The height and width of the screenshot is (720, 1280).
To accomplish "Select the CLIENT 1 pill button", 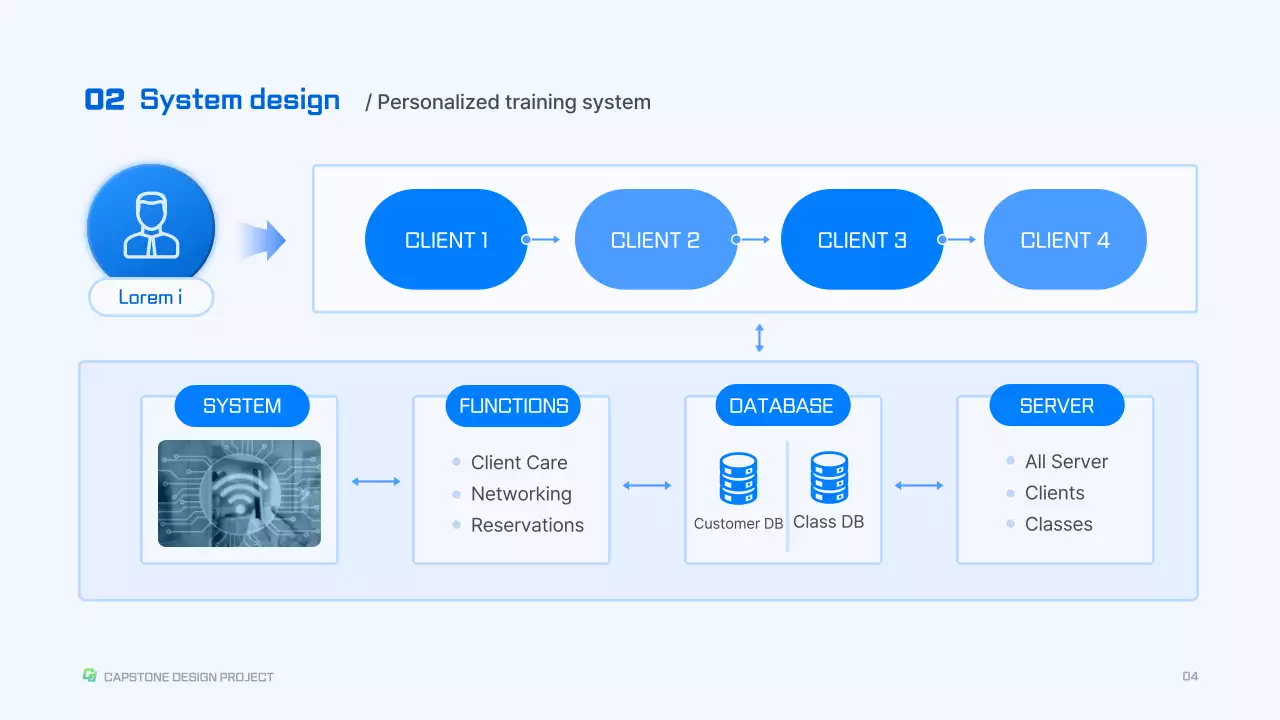I will point(446,240).
